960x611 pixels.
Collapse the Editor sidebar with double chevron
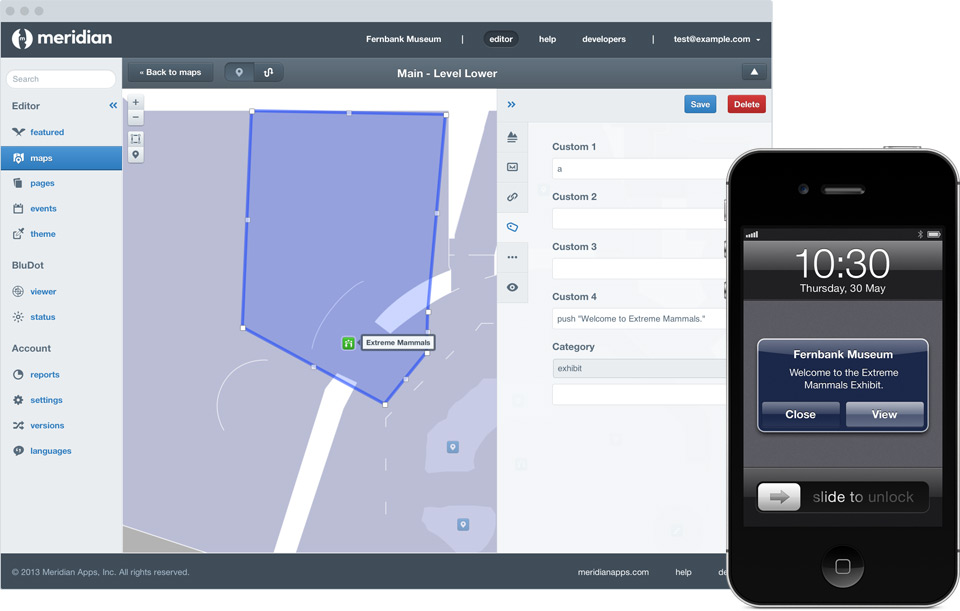pos(113,105)
